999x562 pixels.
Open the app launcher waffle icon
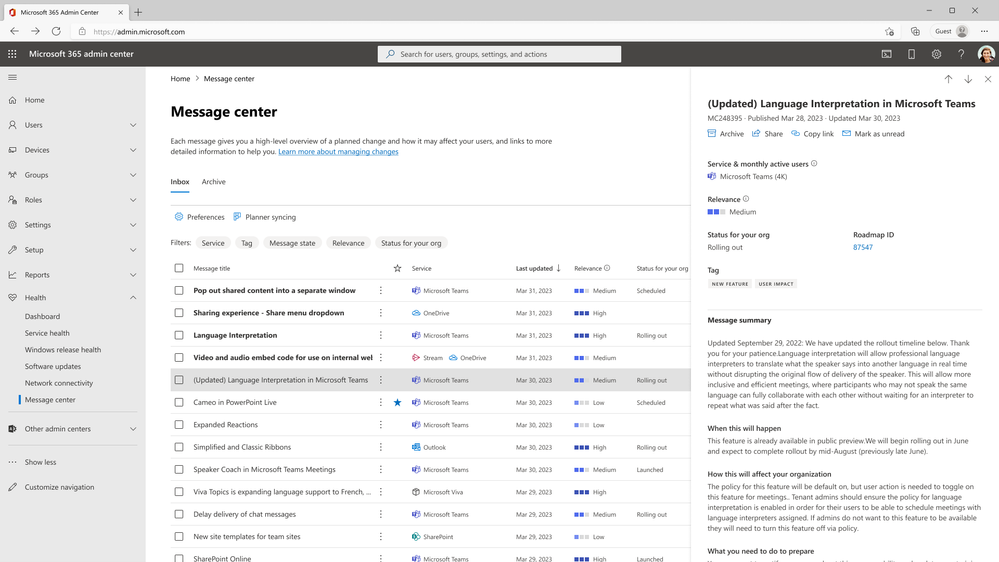tap(12, 54)
